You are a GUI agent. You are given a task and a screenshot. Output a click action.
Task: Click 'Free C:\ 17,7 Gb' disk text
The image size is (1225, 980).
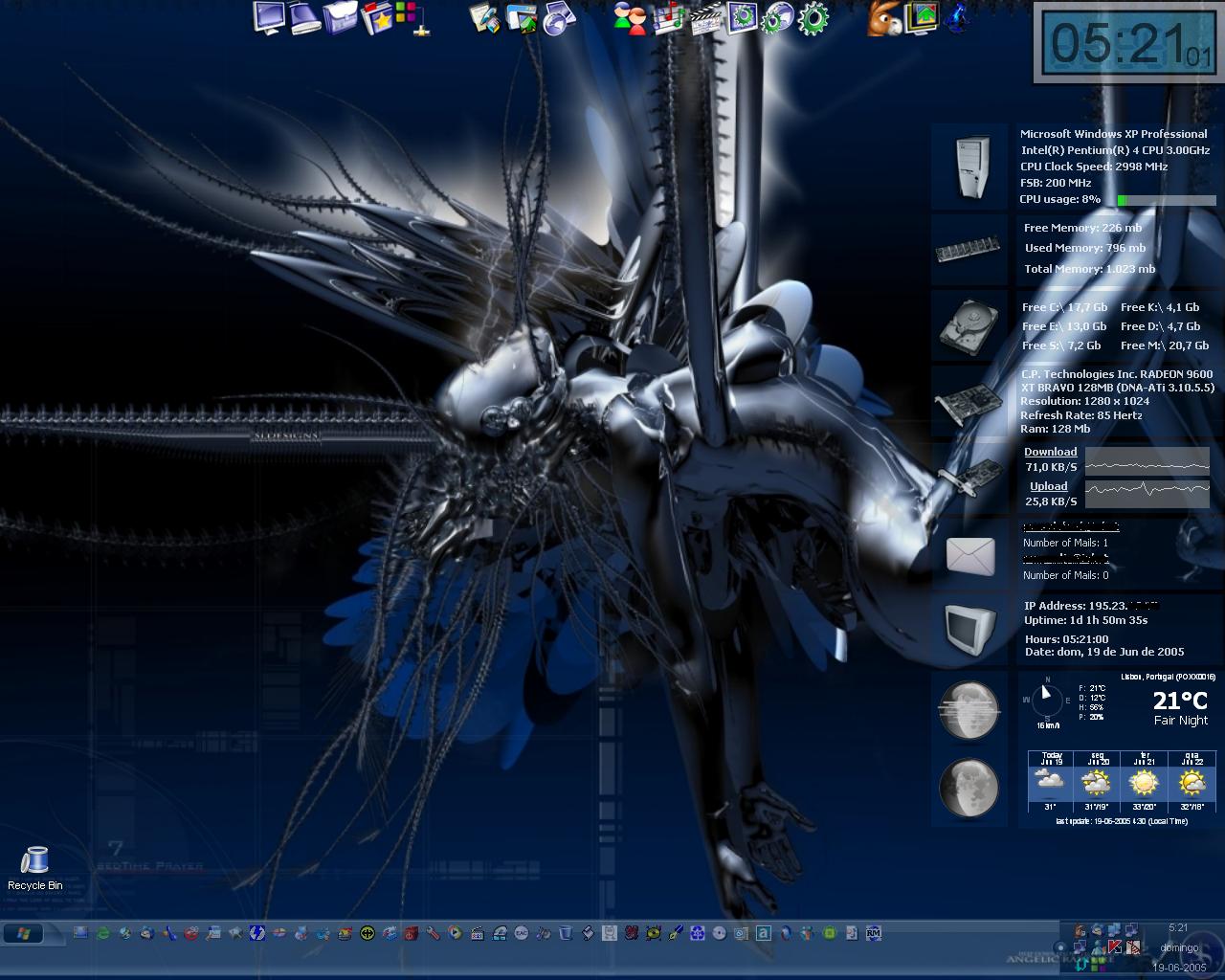pos(1064,307)
